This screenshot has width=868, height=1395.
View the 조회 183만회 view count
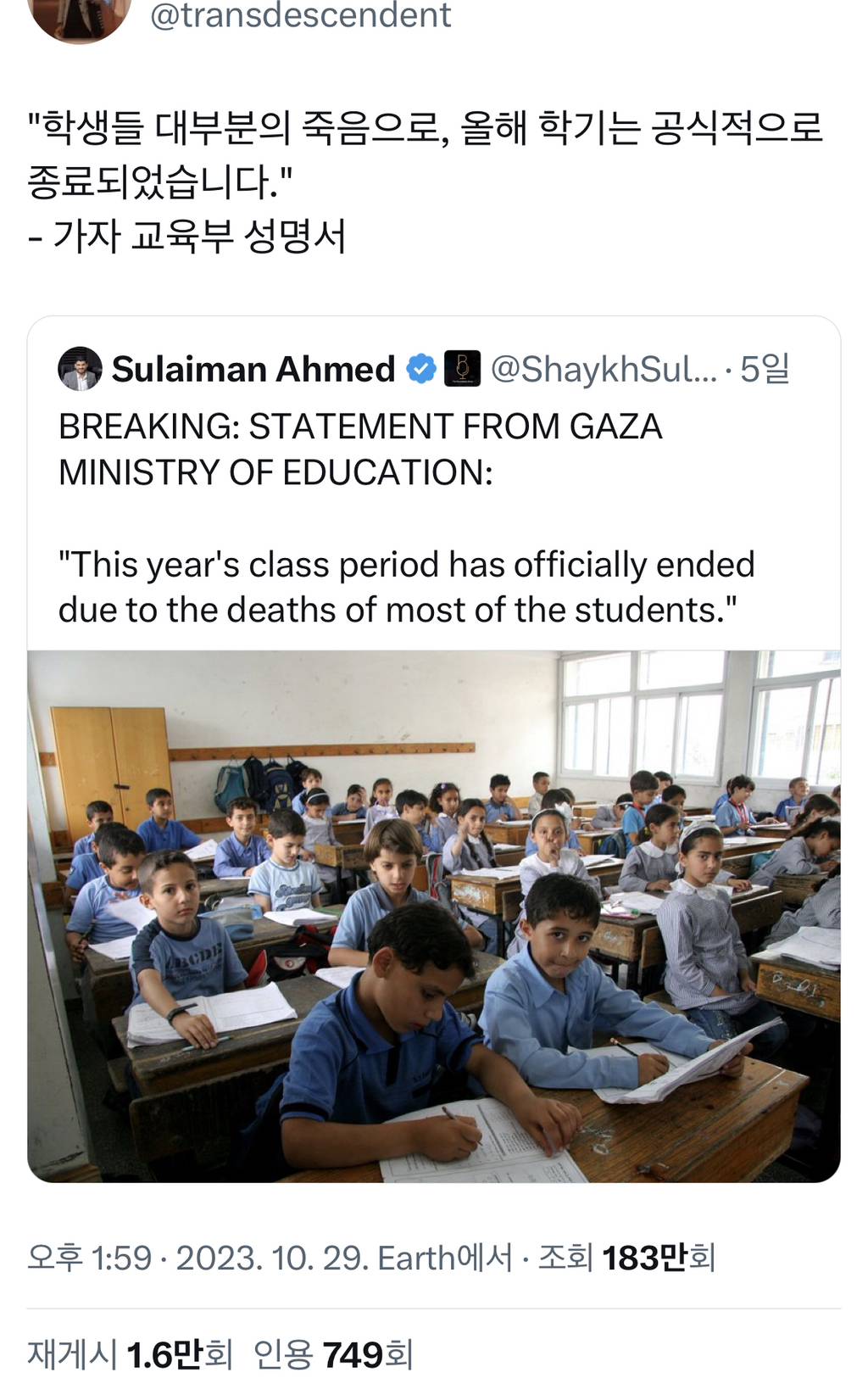pyautogui.click(x=627, y=1258)
